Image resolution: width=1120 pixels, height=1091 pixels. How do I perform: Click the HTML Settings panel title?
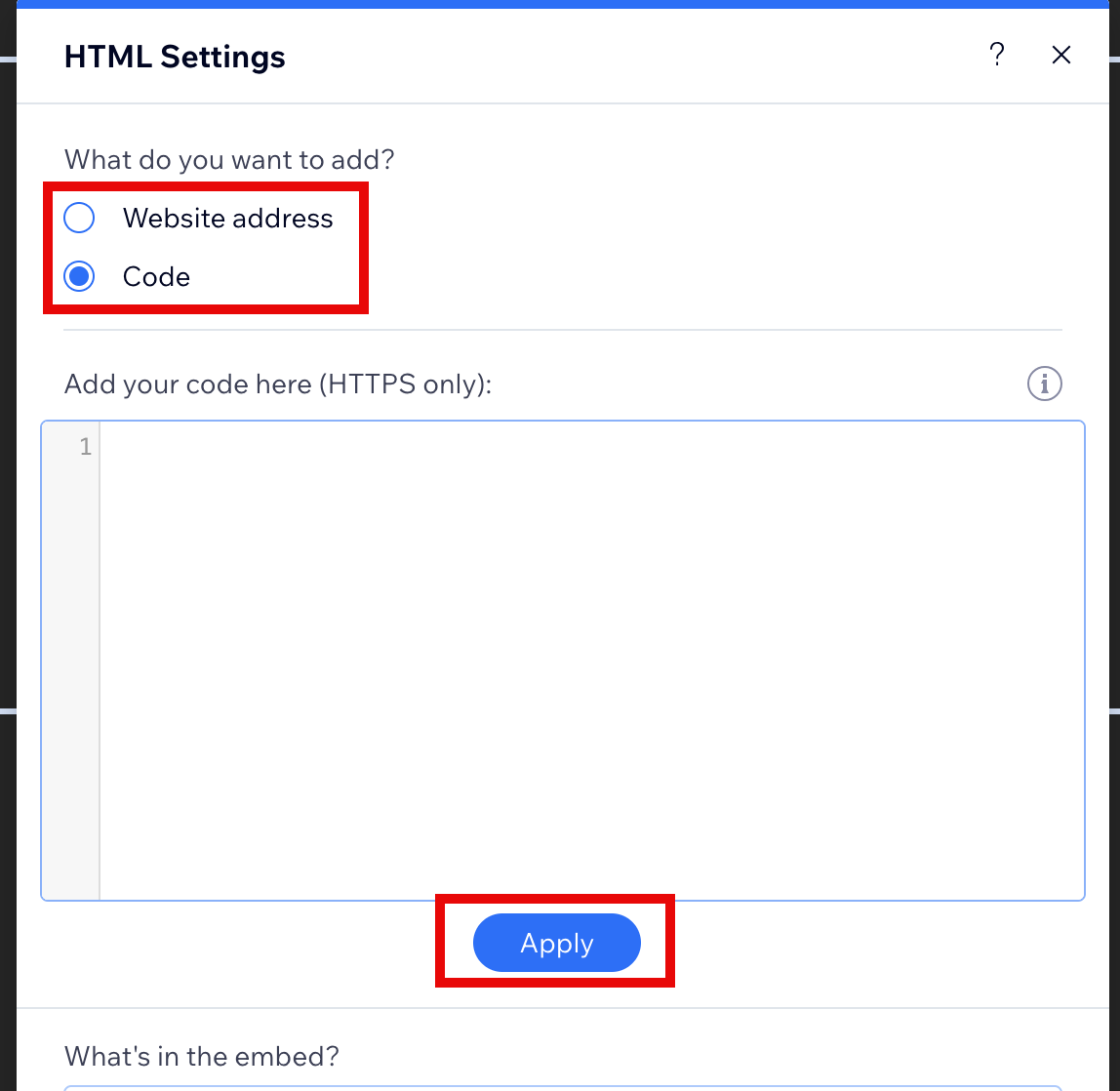pyautogui.click(x=175, y=57)
